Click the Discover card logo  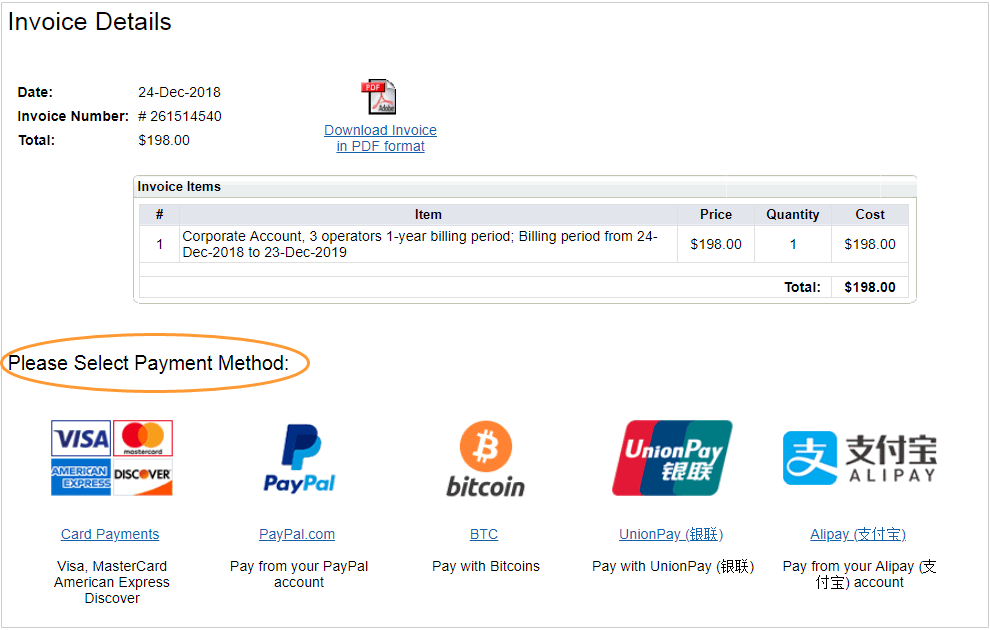143,477
